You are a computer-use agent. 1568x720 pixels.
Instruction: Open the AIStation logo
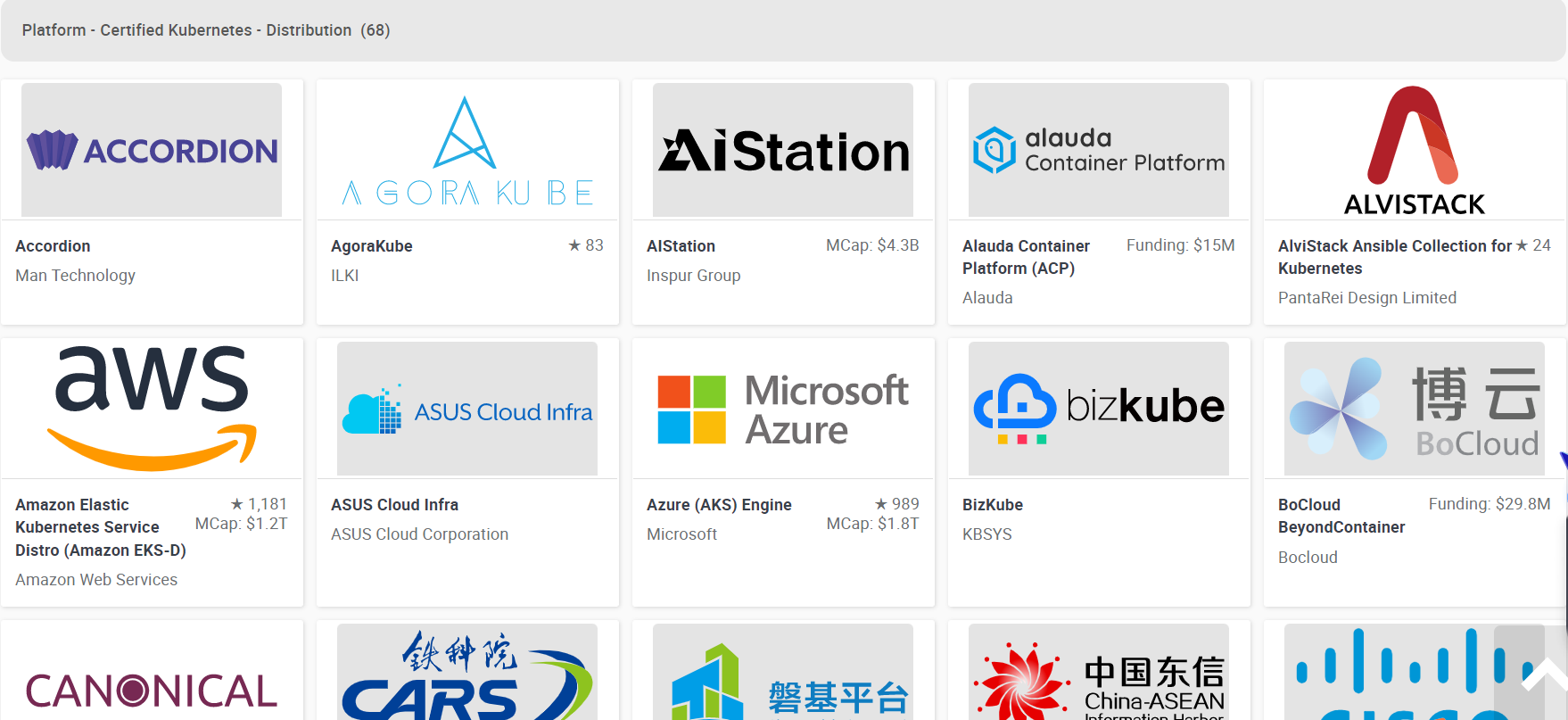(x=783, y=150)
